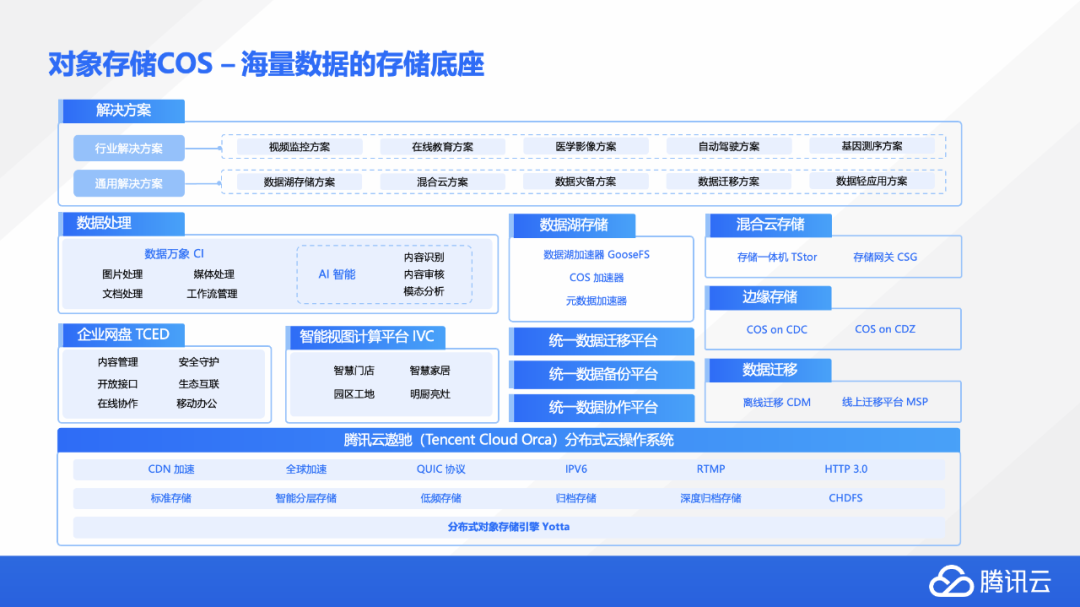Click 园区工地
1080x607 pixels.
[x=354, y=394]
